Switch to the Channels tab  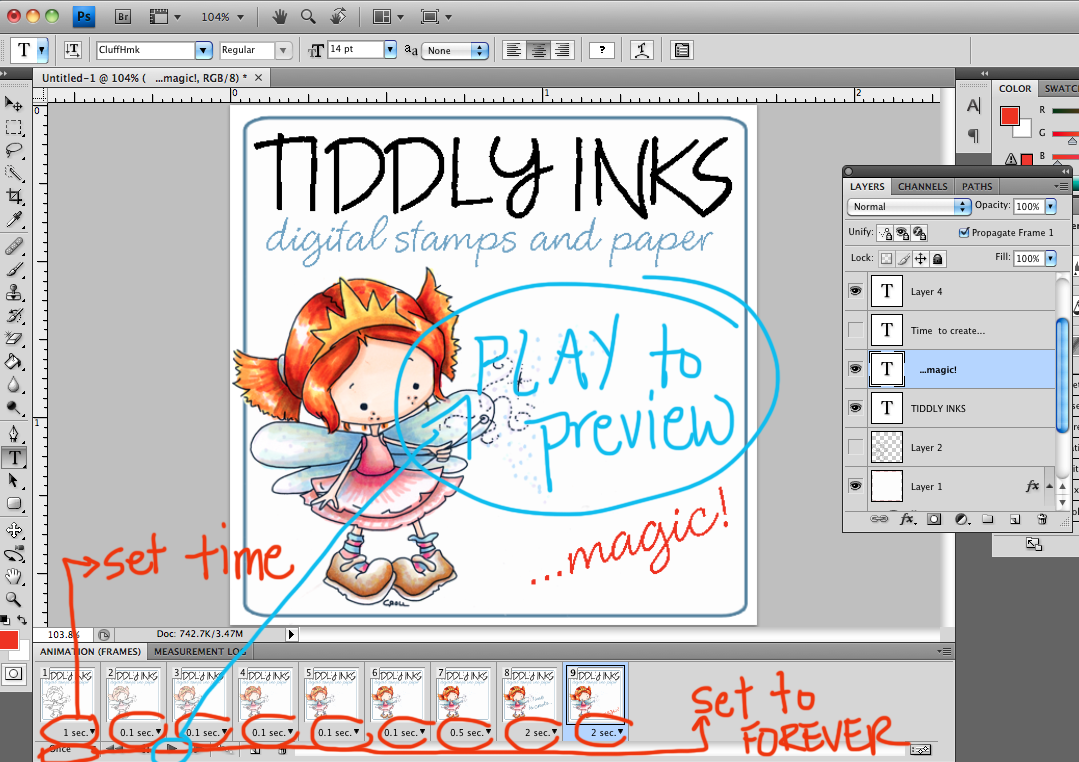click(922, 187)
